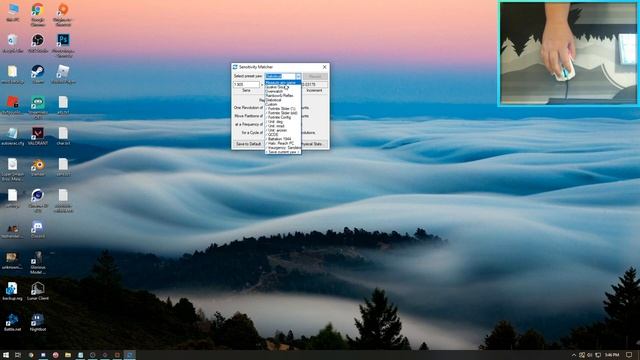This screenshot has width=640, height=360.
Task: Click the sensitivity value input field
Action: [x=247, y=84]
